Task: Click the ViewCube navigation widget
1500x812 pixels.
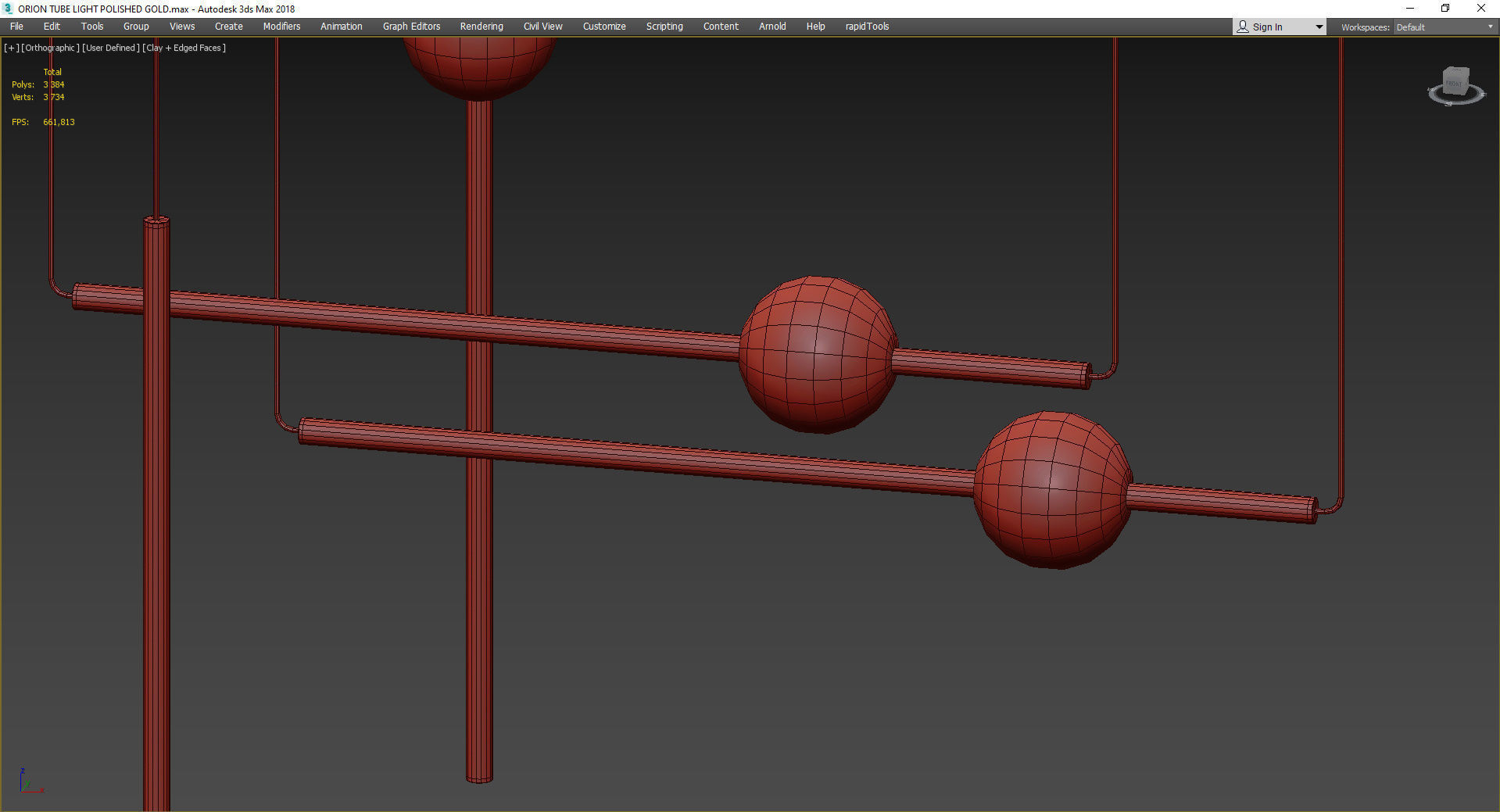Action: pyautogui.click(x=1455, y=86)
